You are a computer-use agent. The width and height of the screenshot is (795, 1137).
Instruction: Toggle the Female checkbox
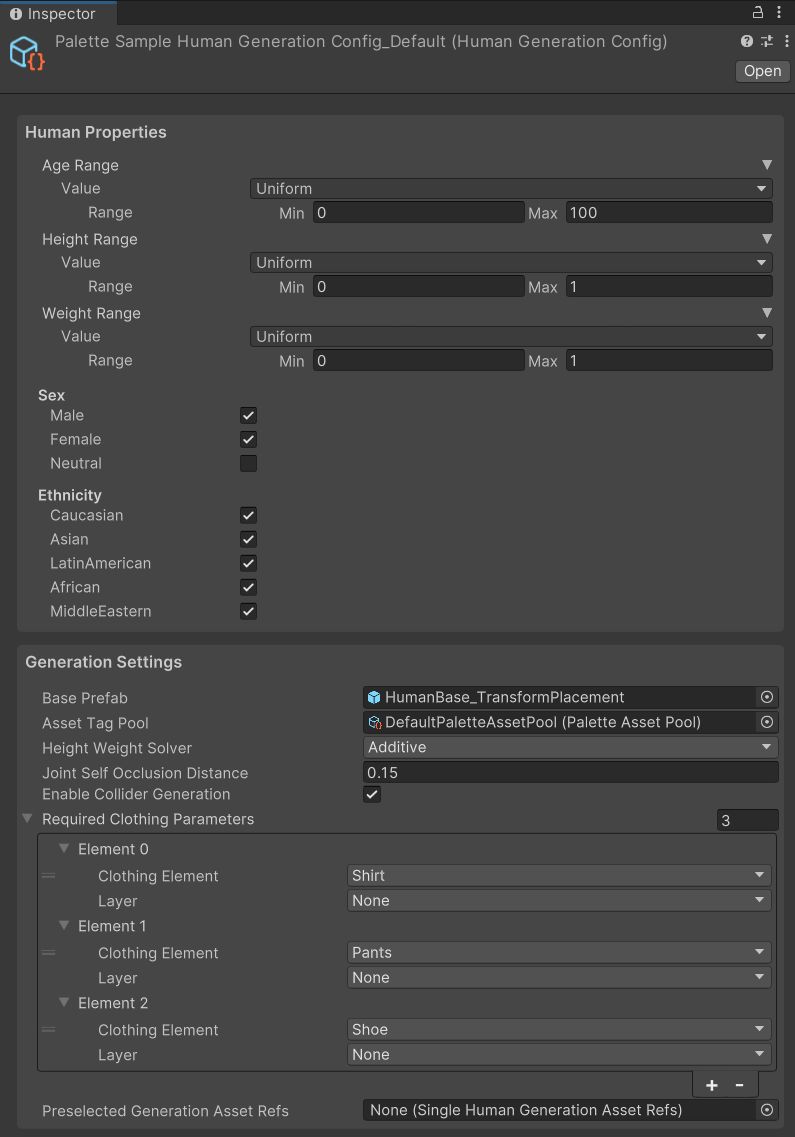click(x=248, y=439)
